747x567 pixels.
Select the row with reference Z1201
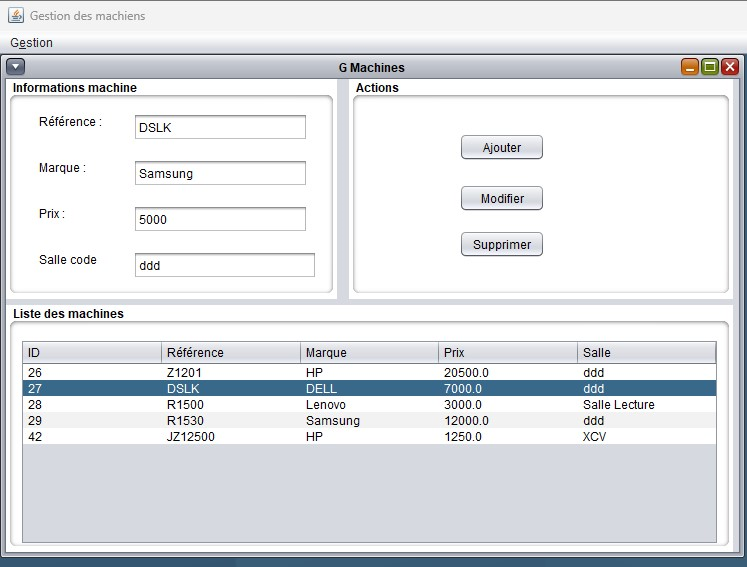(x=369, y=373)
